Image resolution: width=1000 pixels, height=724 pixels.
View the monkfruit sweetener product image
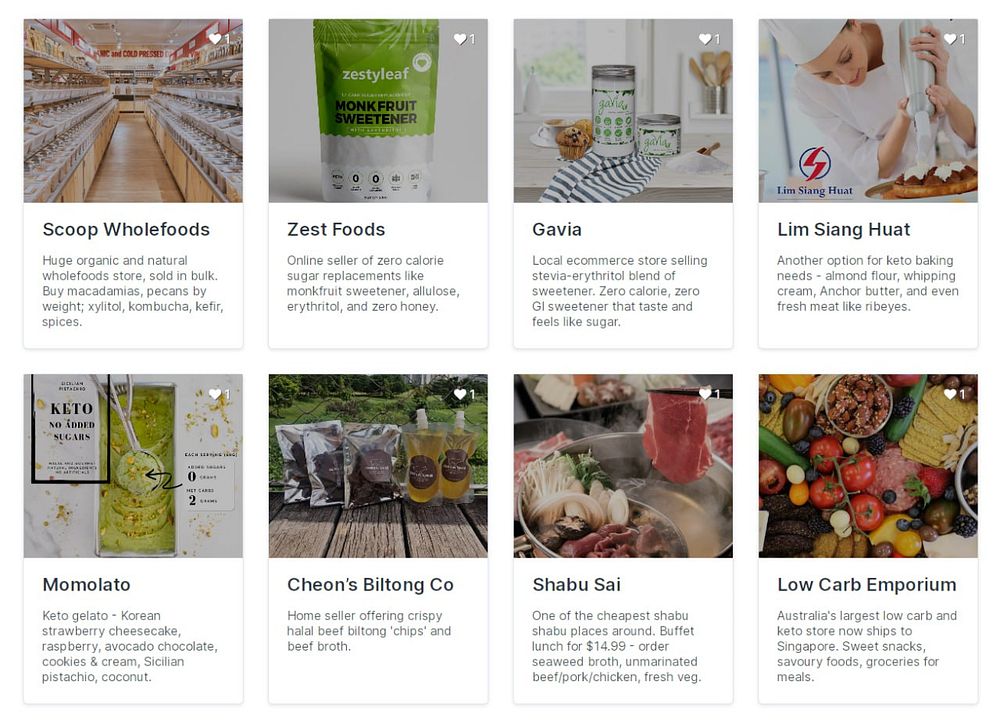(x=378, y=111)
